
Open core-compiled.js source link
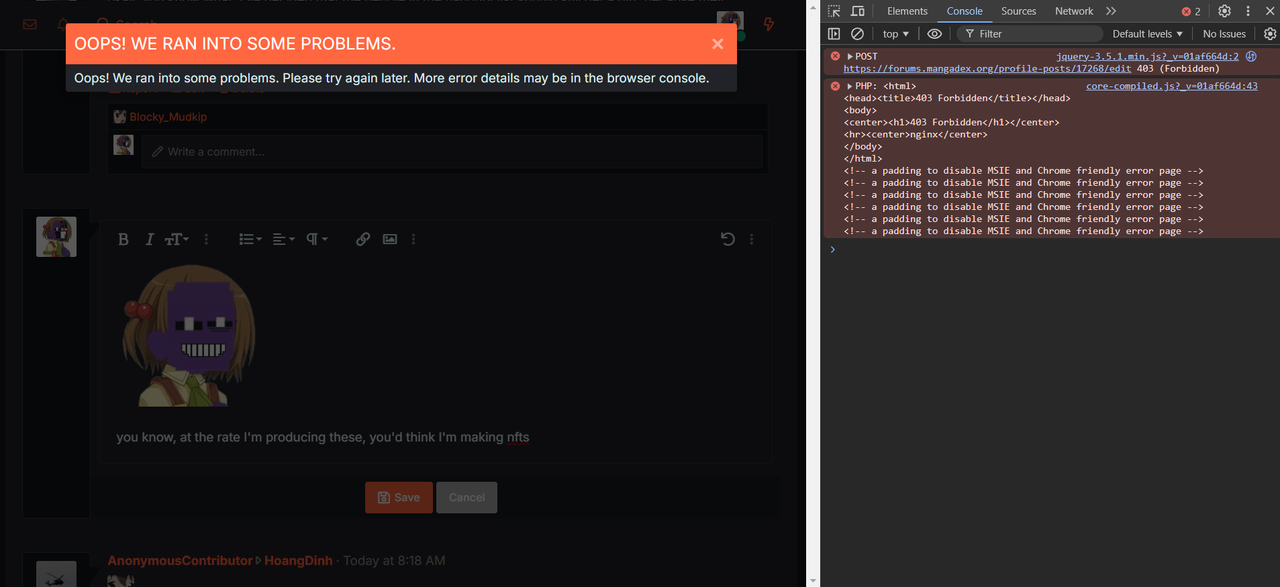(1172, 87)
